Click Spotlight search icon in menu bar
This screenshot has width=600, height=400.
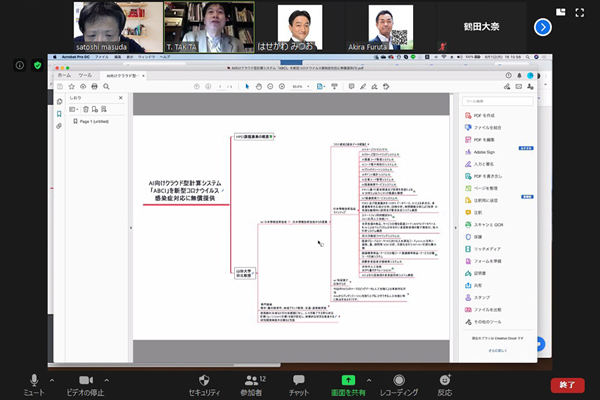coord(528,57)
